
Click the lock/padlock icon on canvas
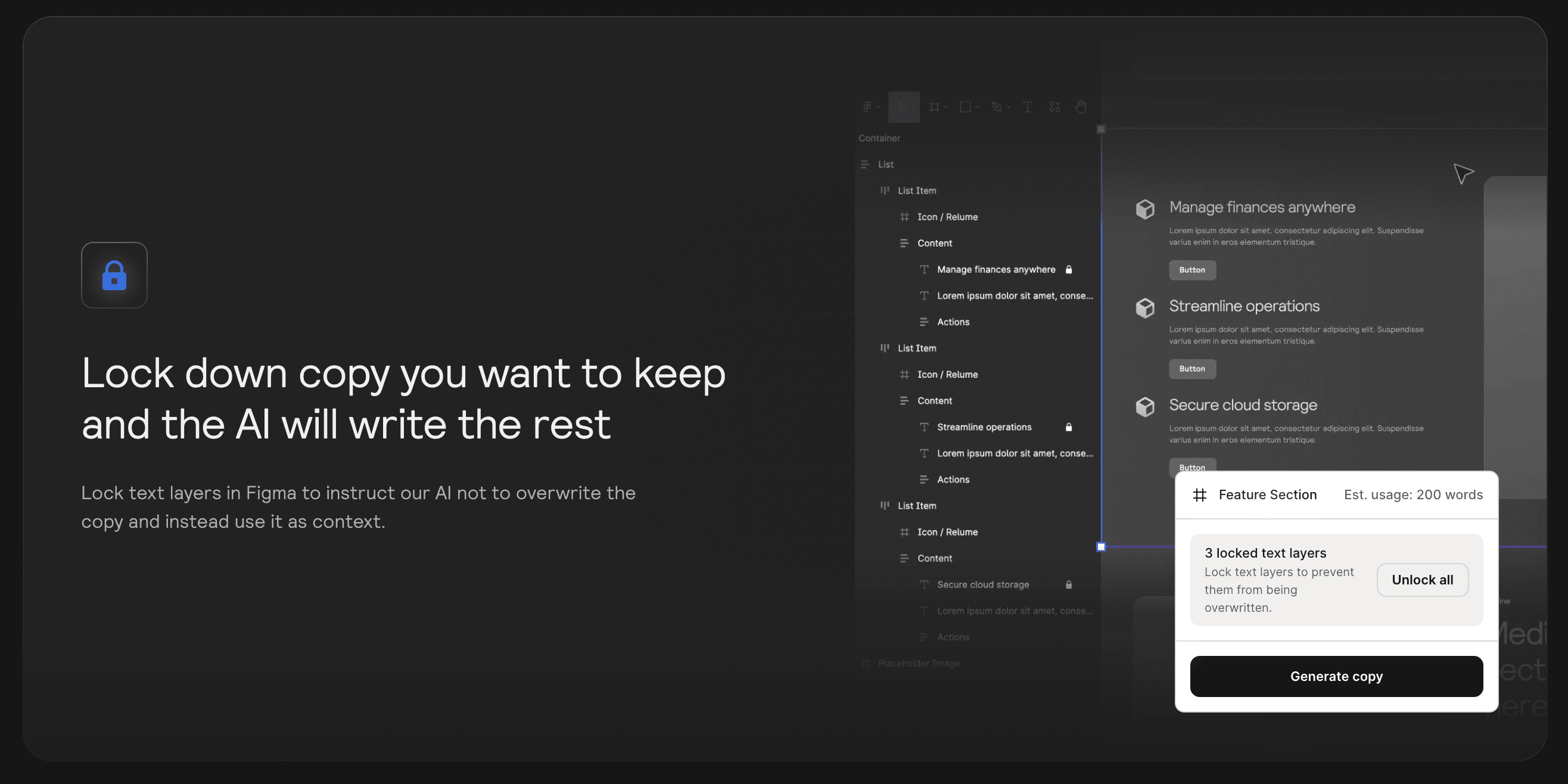113,274
